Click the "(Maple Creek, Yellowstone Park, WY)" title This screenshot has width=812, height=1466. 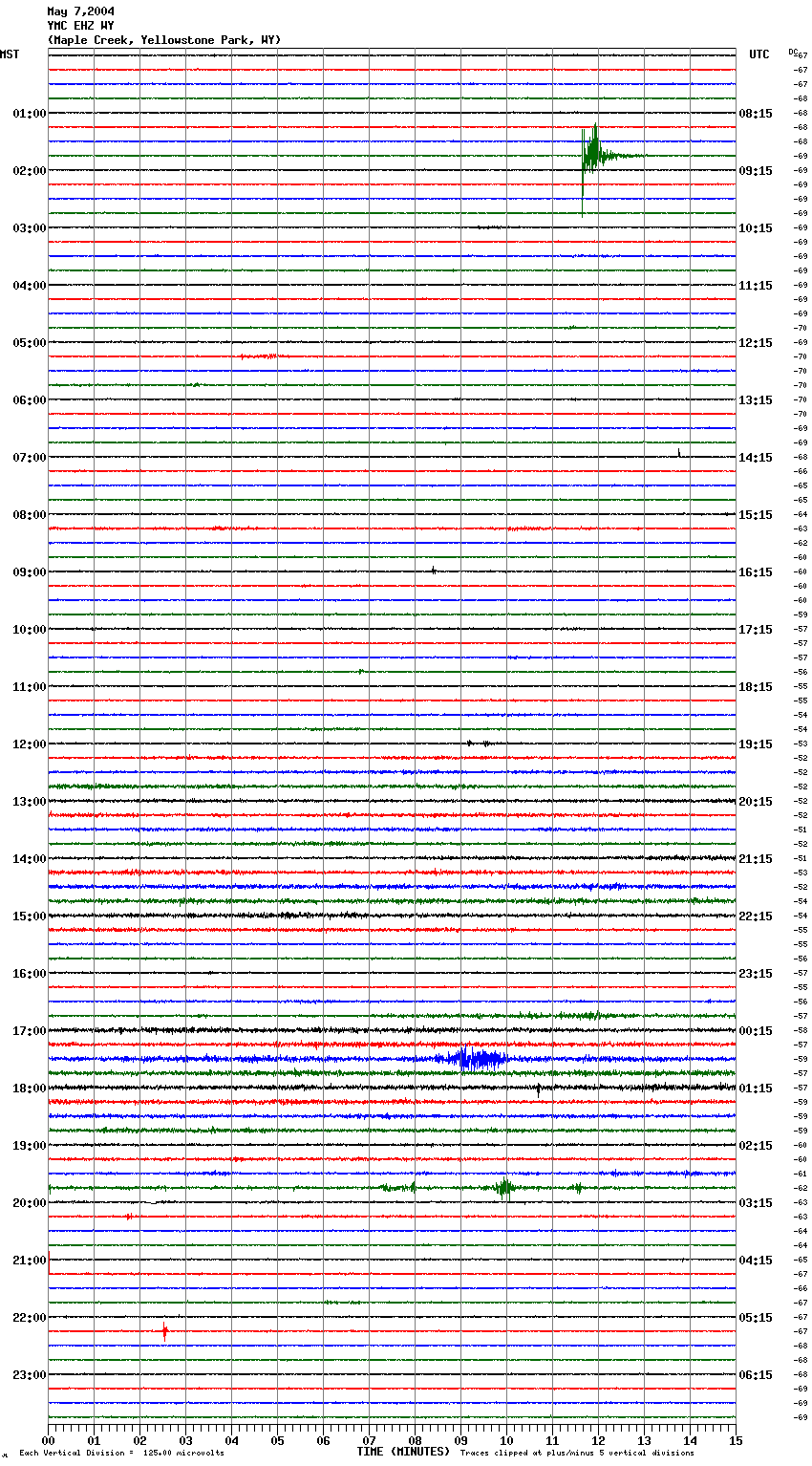point(164,40)
